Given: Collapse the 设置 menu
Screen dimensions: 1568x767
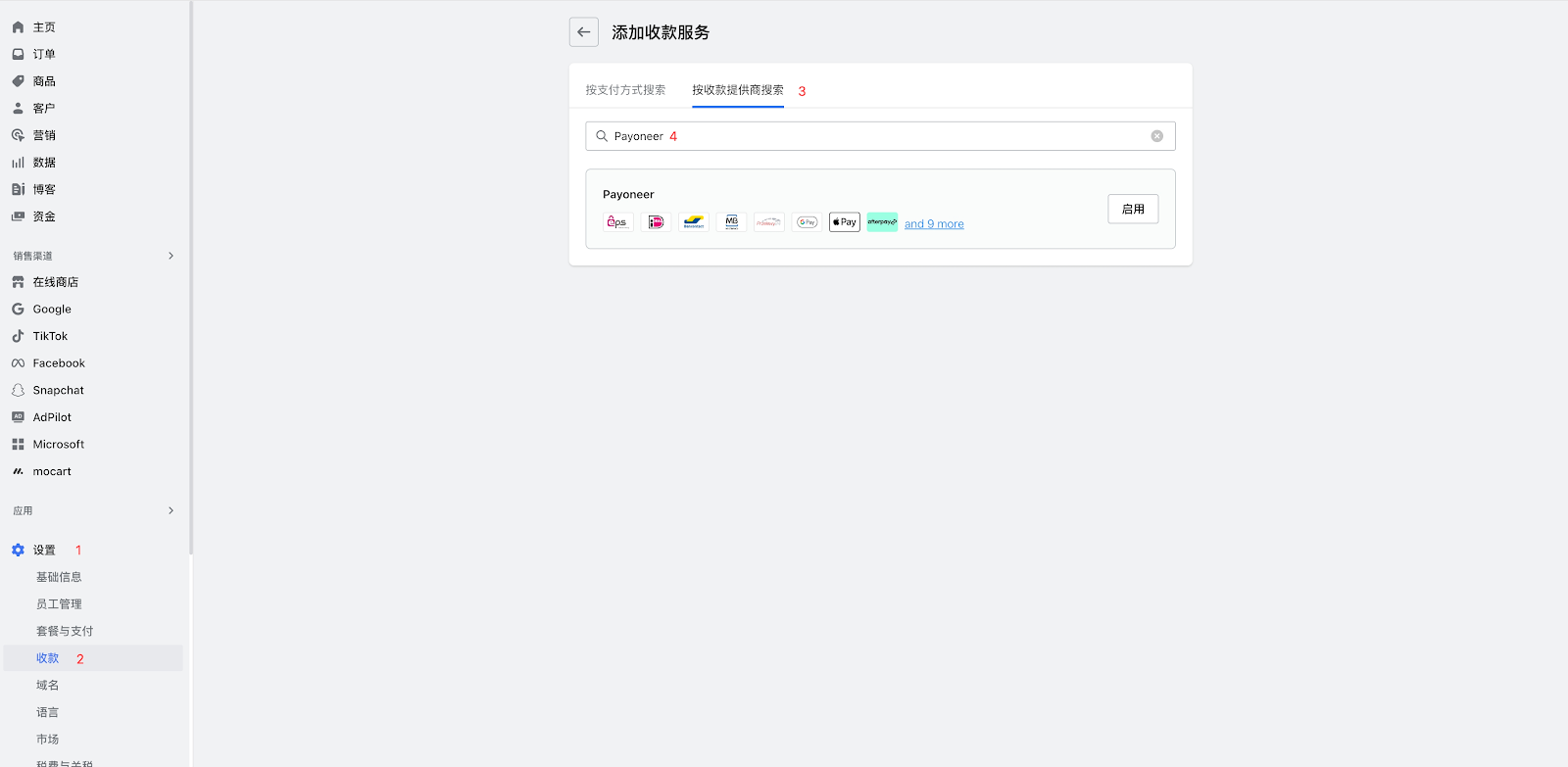Looking at the screenshot, I should click(44, 551).
